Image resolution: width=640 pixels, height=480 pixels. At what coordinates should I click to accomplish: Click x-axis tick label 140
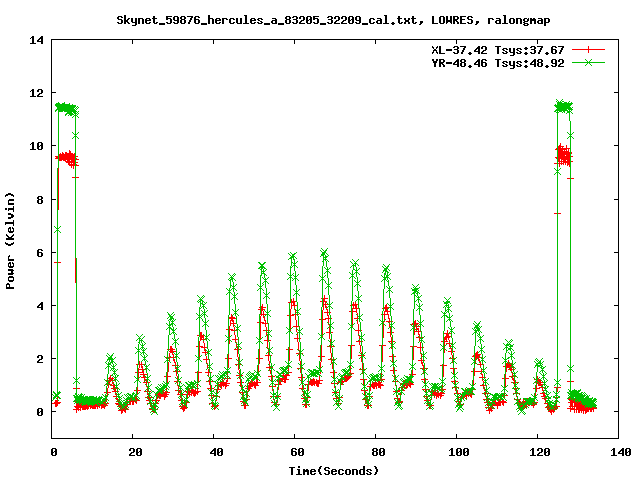pos(621,452)
